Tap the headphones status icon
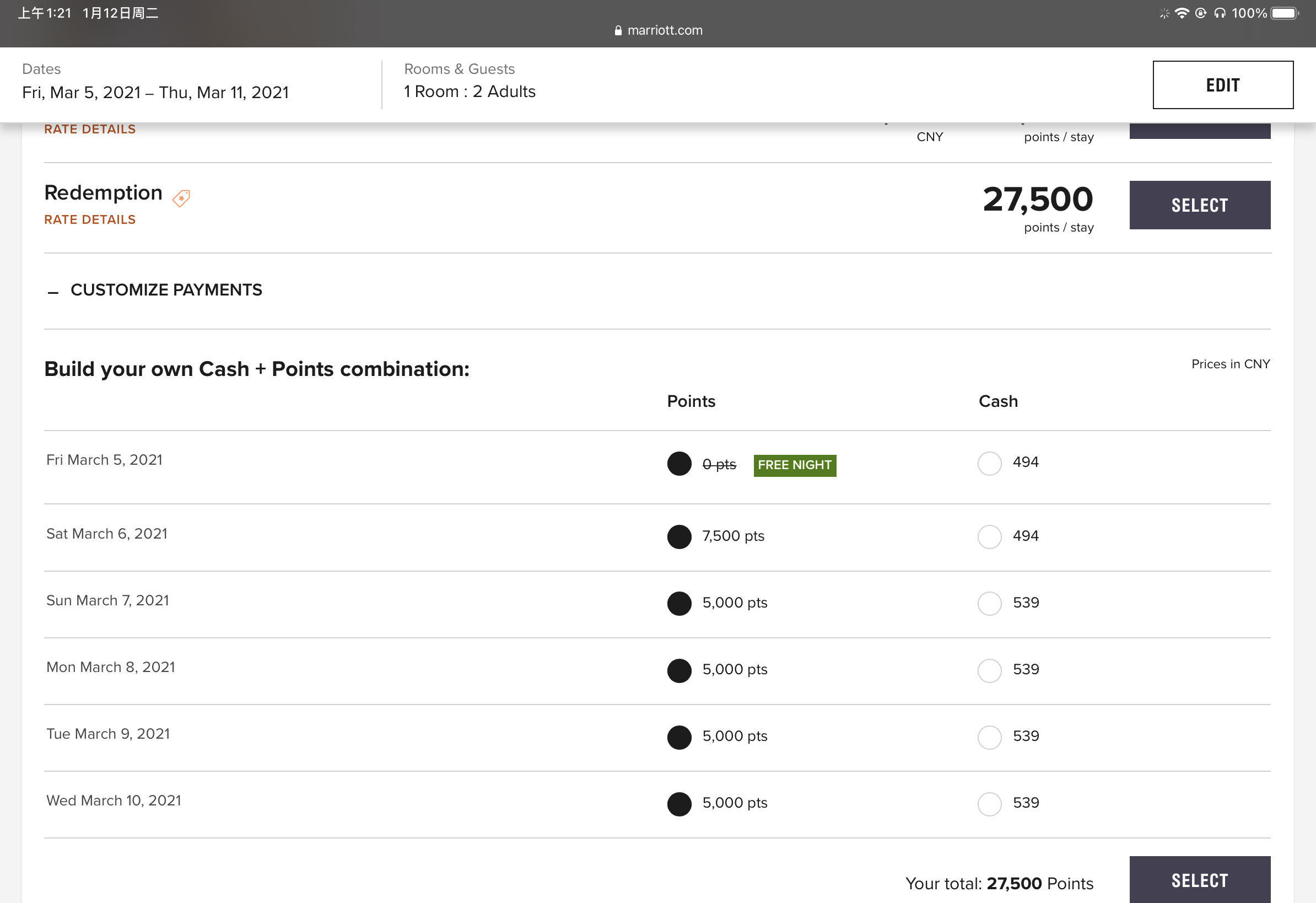Screen dimensions: 1316x903 point(1220,13)
